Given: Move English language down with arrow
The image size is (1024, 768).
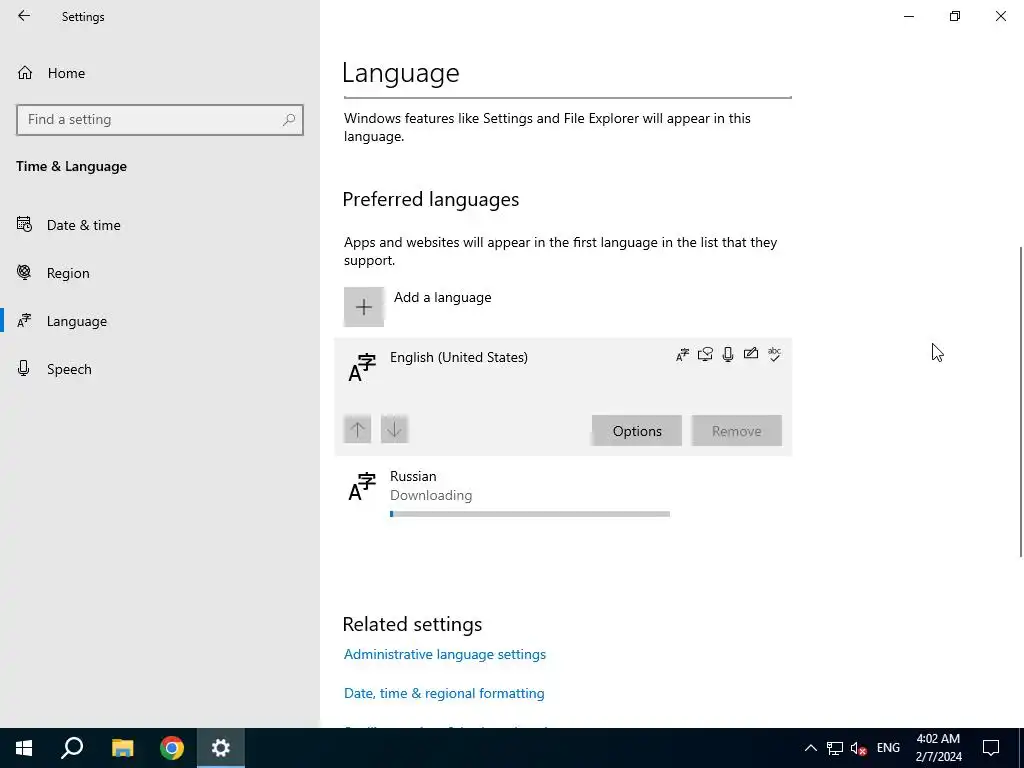Looking at the screenshot, I should coord(394,429).
